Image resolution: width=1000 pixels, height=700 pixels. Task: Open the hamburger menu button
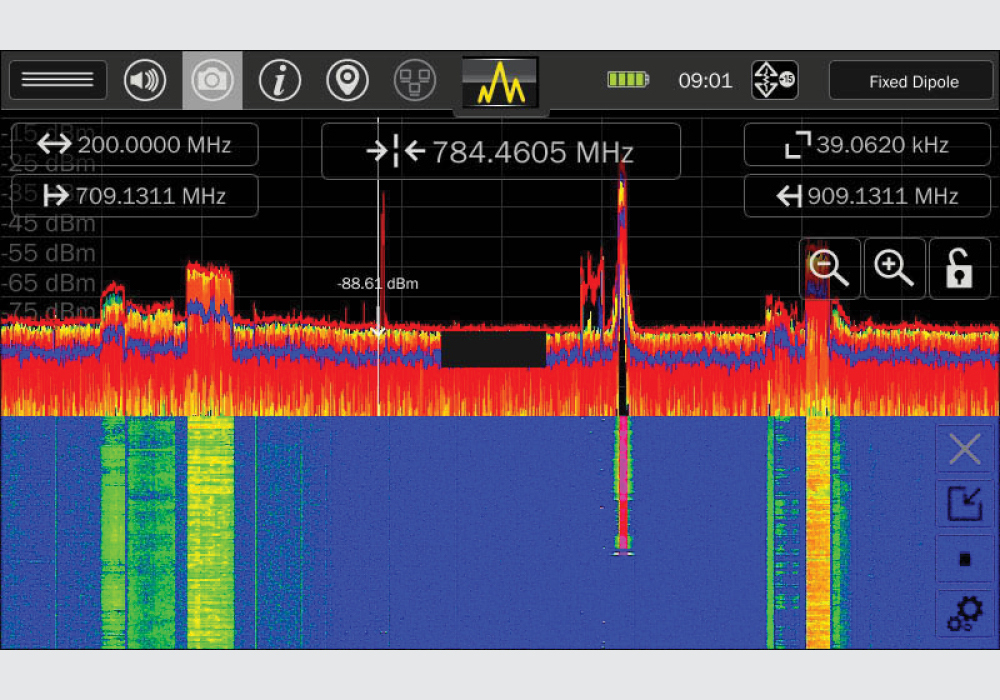coord(58,81)
